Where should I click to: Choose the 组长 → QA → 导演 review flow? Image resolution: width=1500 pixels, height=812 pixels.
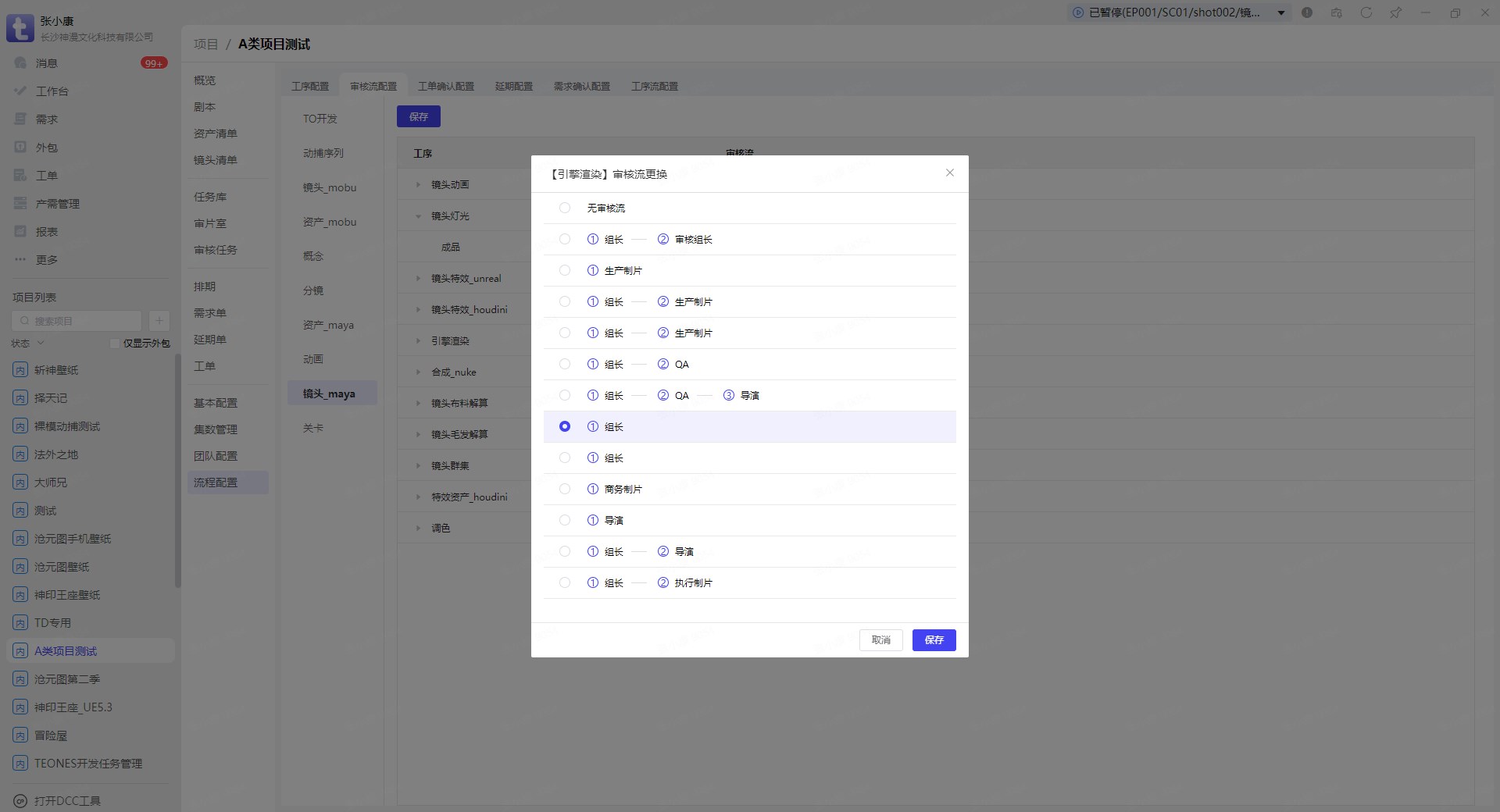pyautogui.click(x=565, y=395)
